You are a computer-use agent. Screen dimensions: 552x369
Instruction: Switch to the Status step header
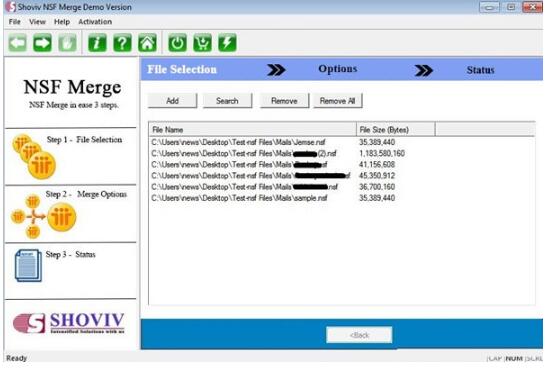481,70
